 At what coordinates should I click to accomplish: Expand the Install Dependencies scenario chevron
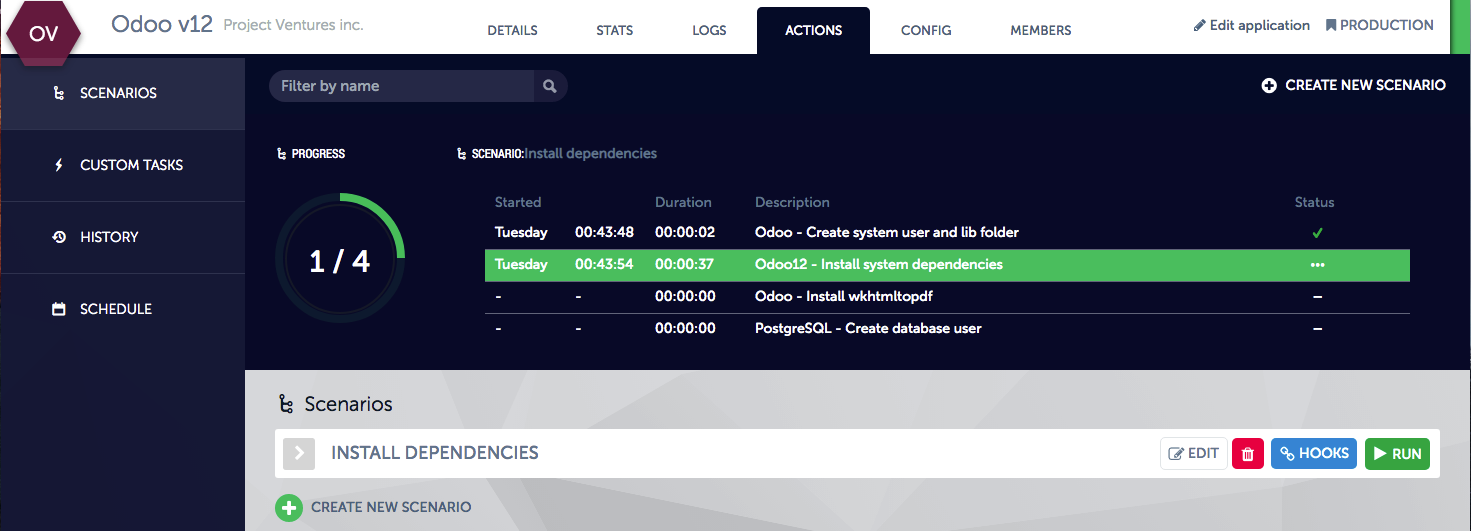pos(299,454)
